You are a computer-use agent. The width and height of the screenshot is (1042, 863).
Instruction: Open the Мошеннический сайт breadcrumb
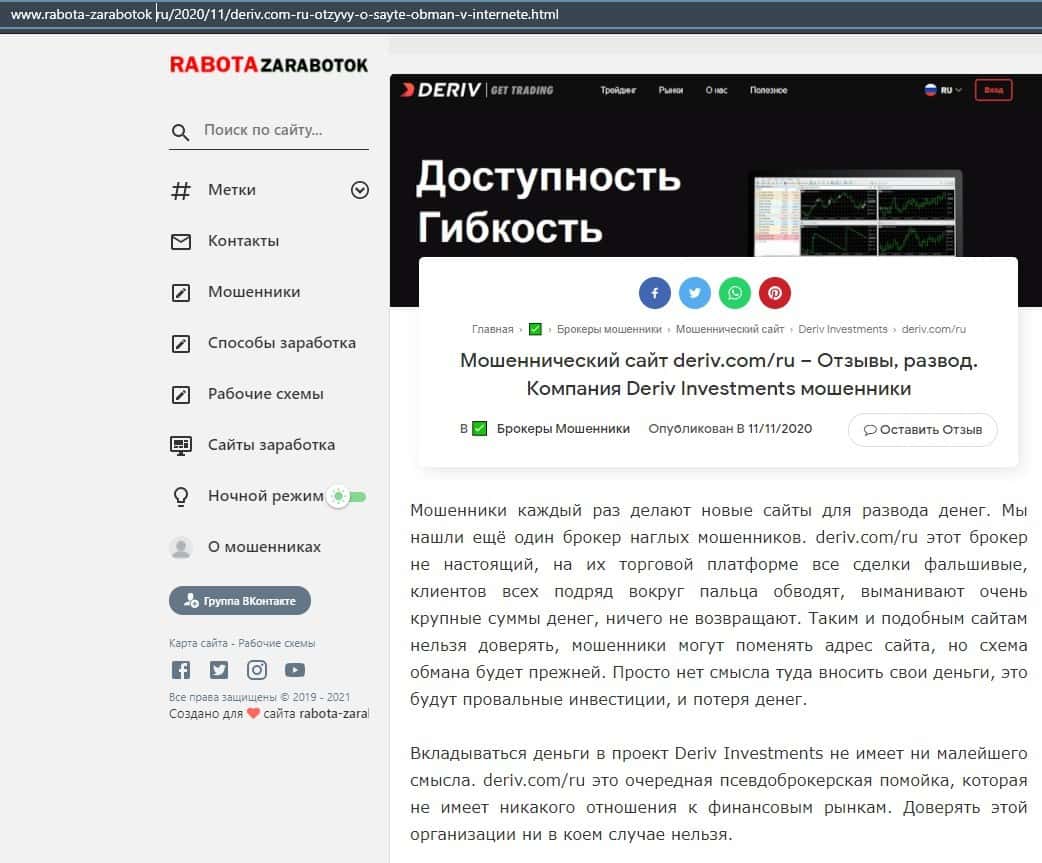pos(730,329)
